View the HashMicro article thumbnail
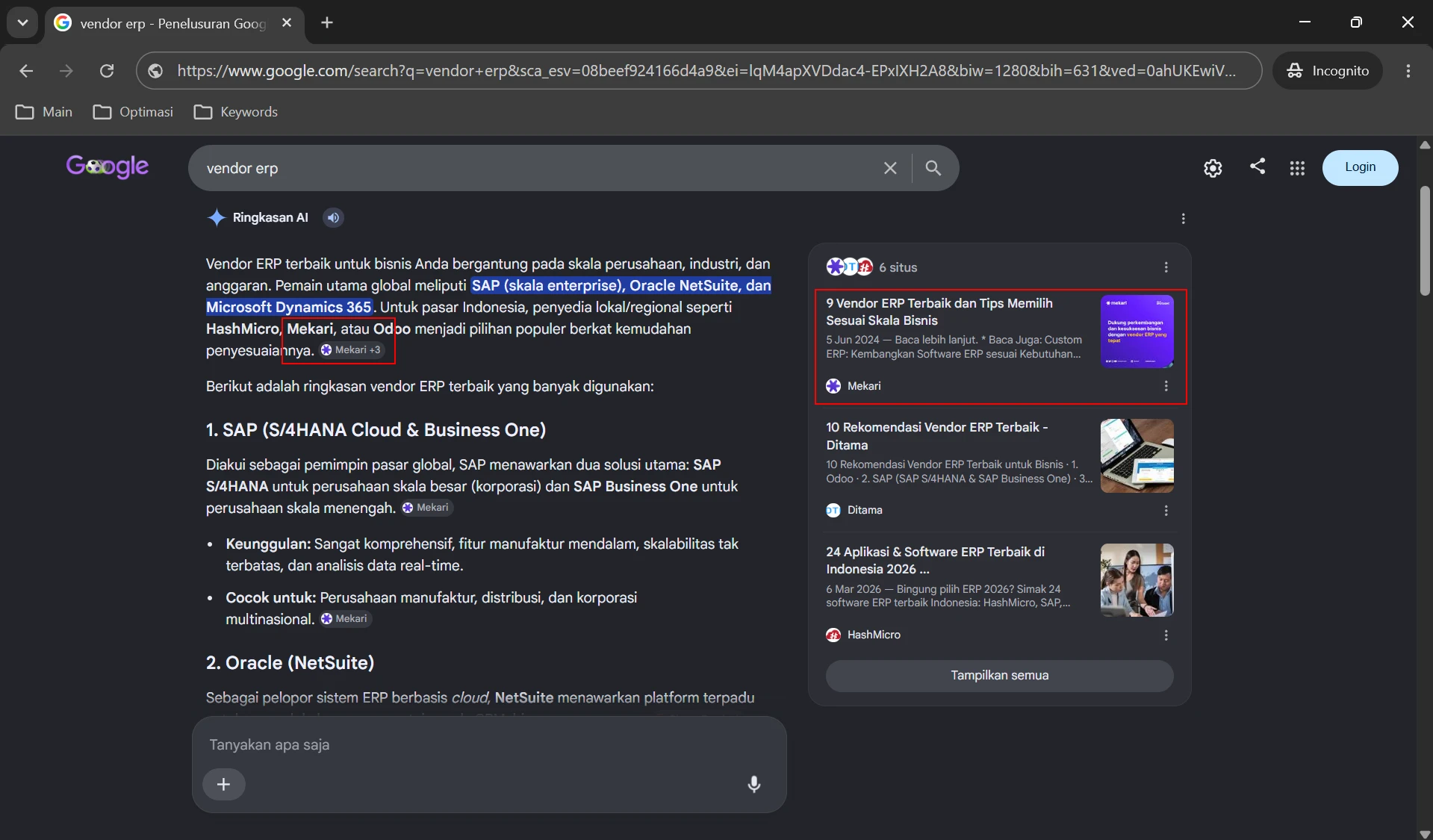The height and width of the screenshot is (840, 1433). click(x=1137, y=580)
